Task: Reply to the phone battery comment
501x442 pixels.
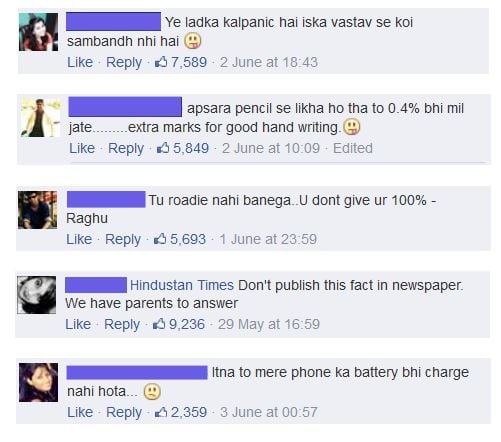Action: (124, 413)
